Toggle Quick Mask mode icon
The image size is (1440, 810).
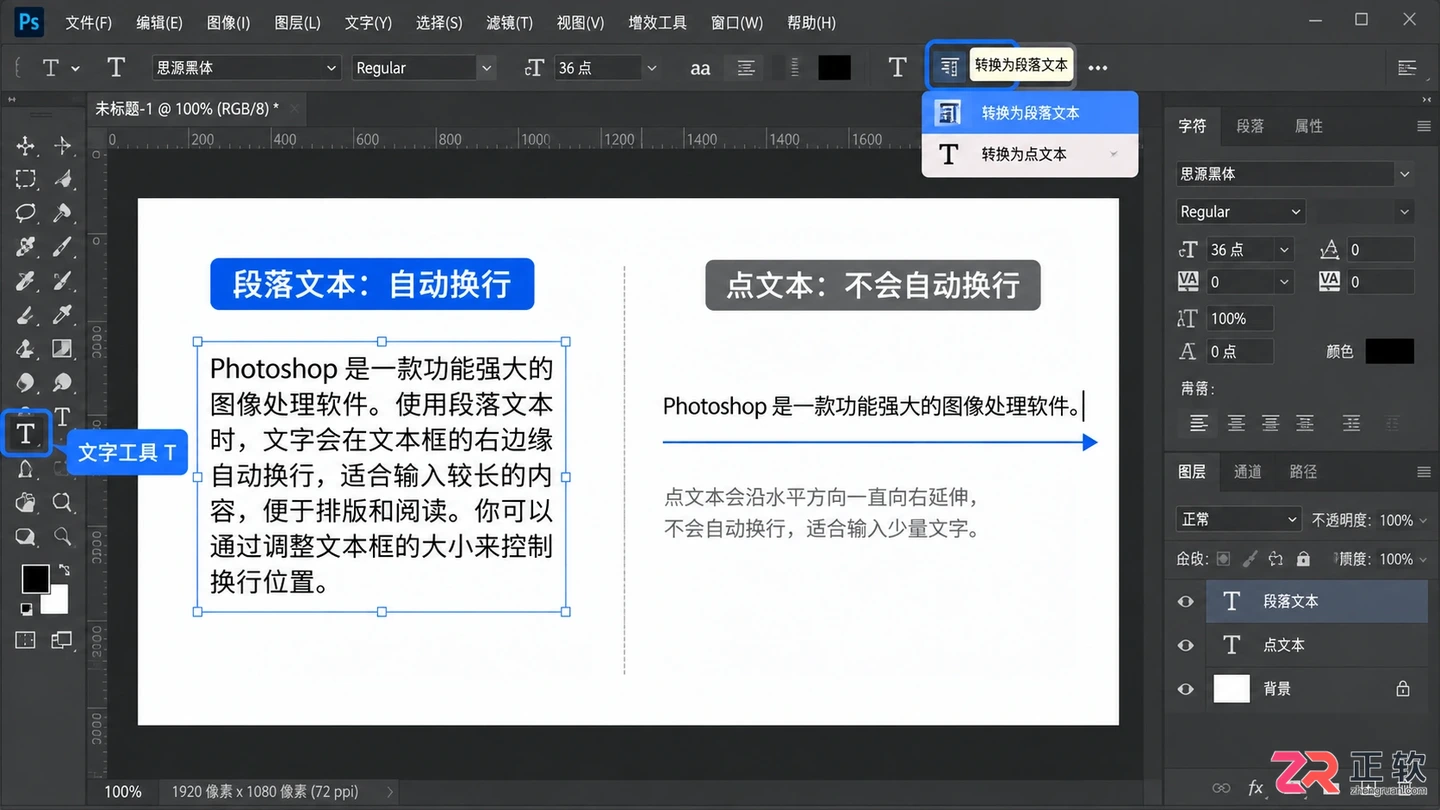point(26,640)
